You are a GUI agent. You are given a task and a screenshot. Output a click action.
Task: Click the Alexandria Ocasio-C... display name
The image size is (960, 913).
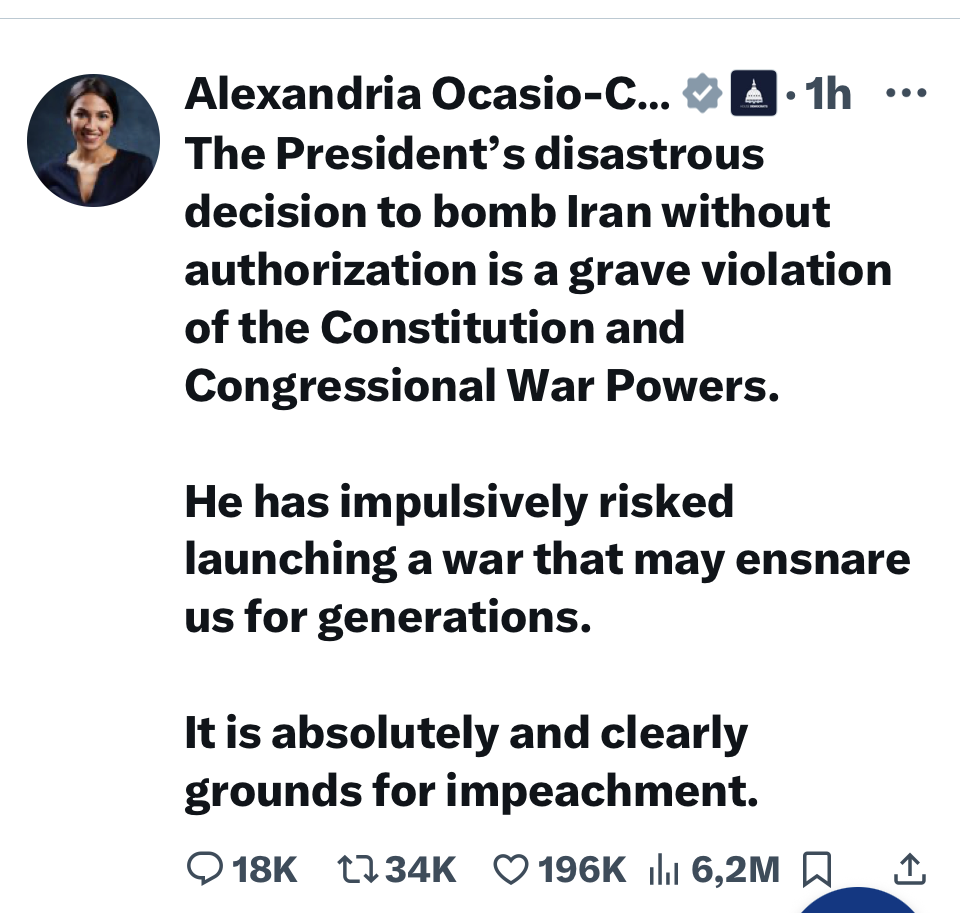[x=429, y=95]
